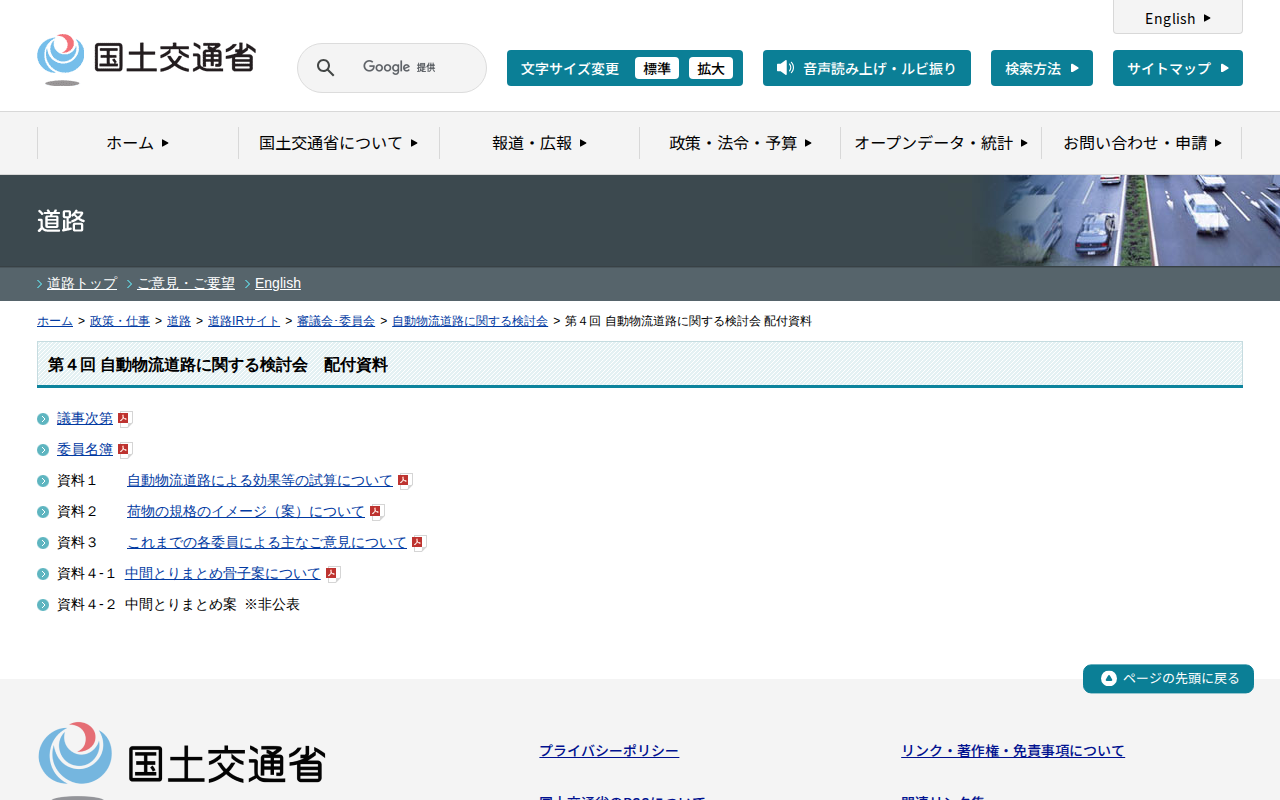The image size is (1280, 800).
Task: Open 荷物の規格のイメージ（案）について link
Action: (246, 512)
